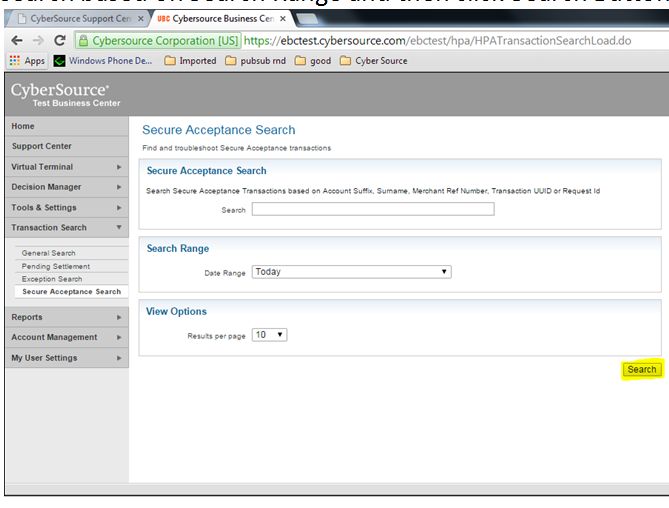
Task: Expand the My User Settings menu
Action: [x=67, y=358]
